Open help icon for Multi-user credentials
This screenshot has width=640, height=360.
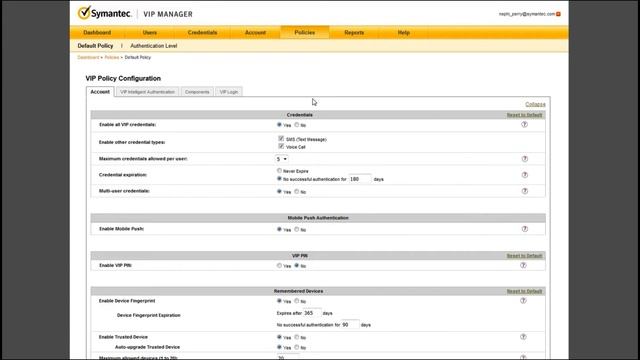[524, 191]
